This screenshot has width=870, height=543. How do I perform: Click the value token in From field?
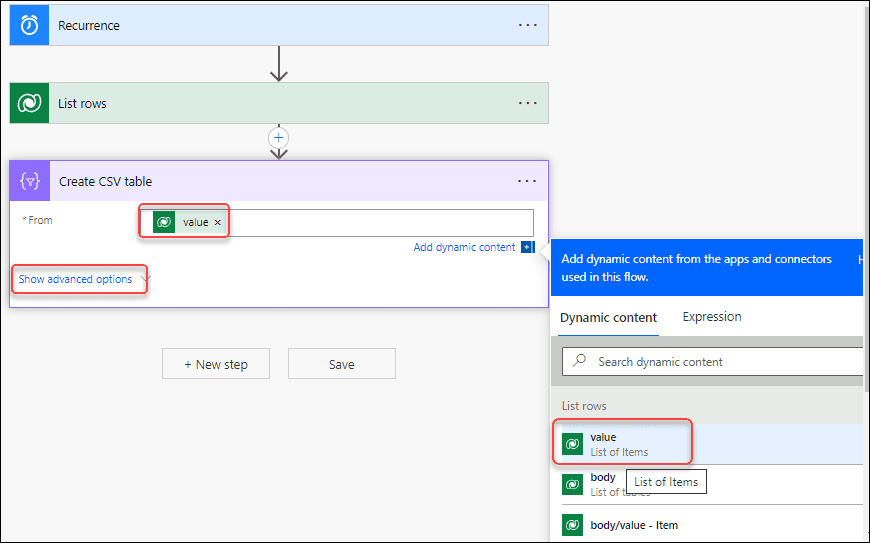point(190,222)
